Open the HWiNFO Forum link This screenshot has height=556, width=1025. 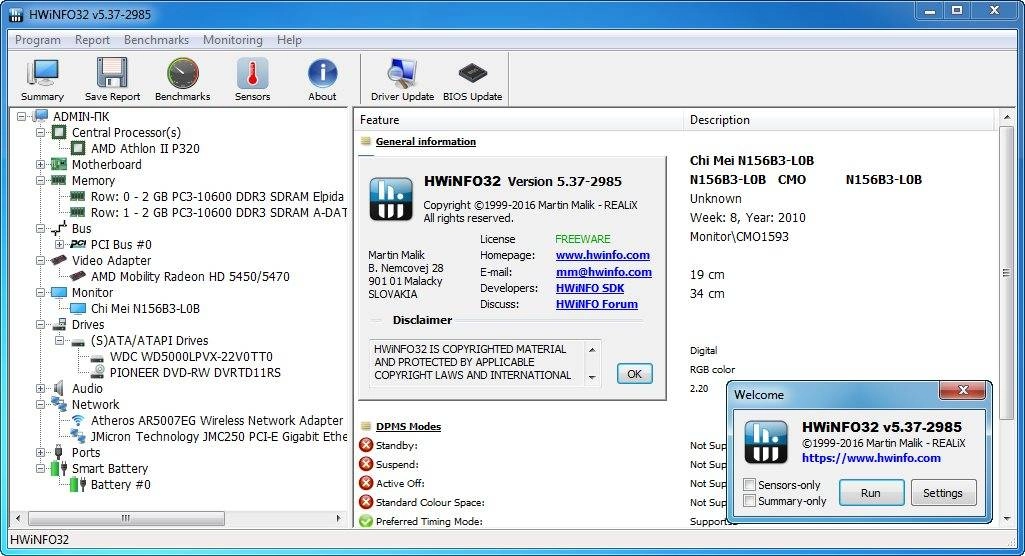click(597, 304)
